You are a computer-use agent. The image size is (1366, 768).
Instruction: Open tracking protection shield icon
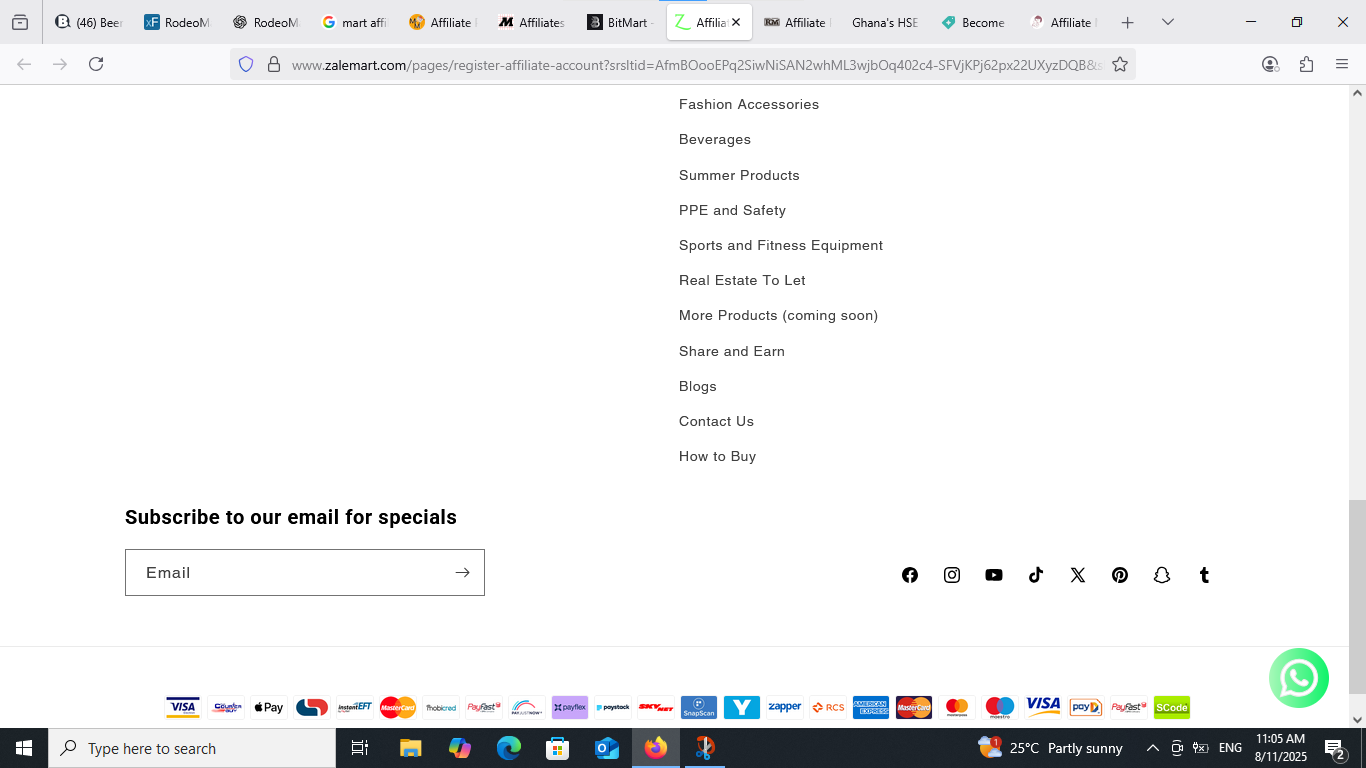tap(246, 64)
